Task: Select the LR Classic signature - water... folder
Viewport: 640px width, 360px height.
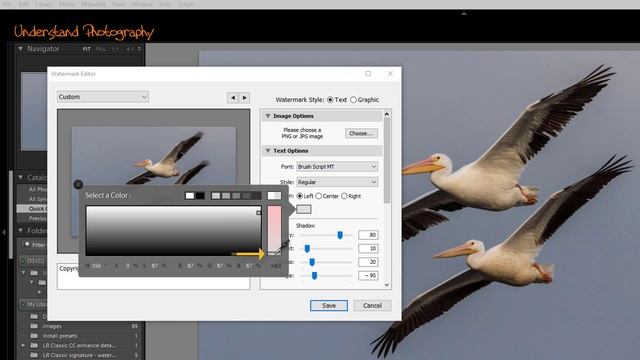Action: point(80,355)
